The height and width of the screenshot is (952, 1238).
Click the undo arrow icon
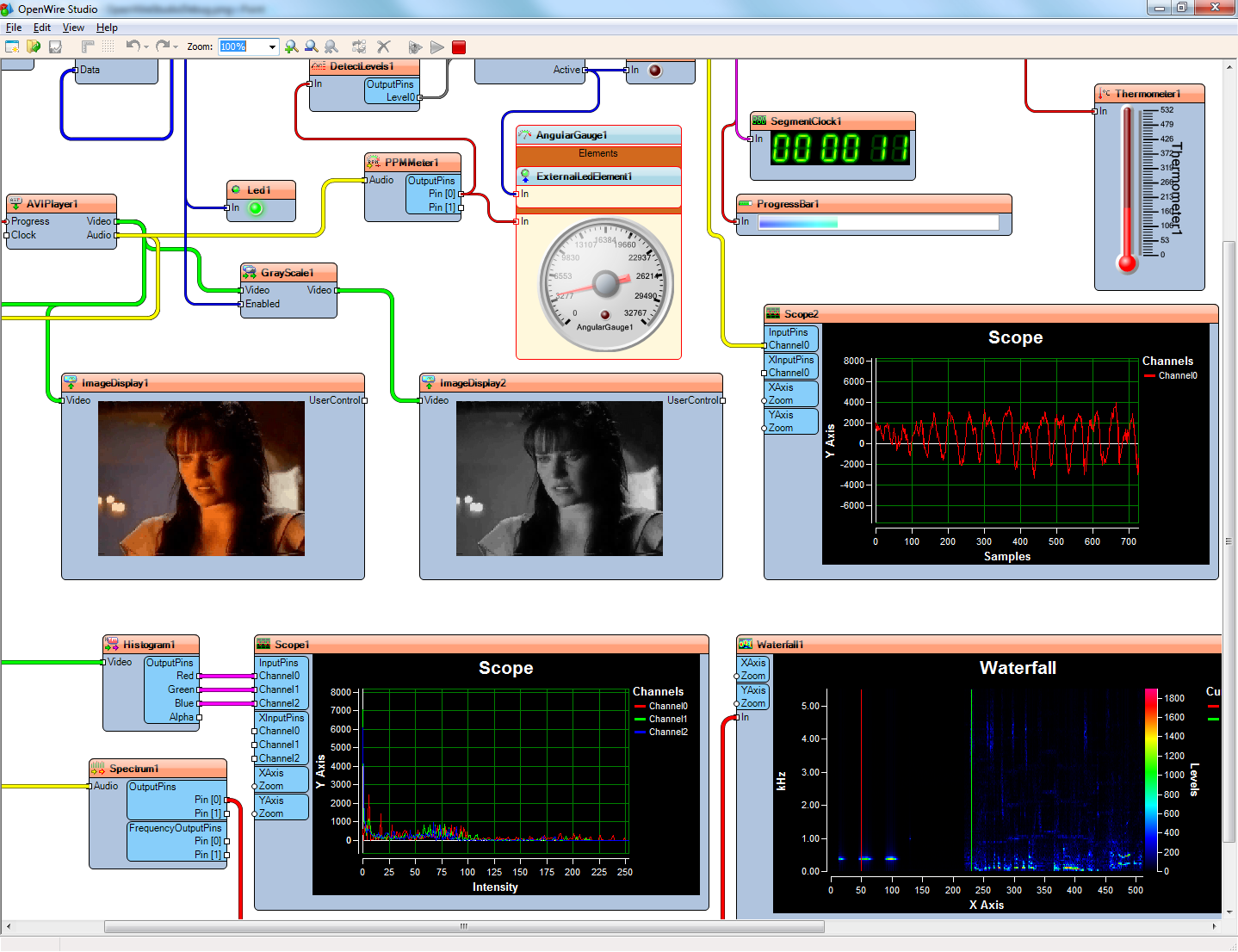point(133,46)
